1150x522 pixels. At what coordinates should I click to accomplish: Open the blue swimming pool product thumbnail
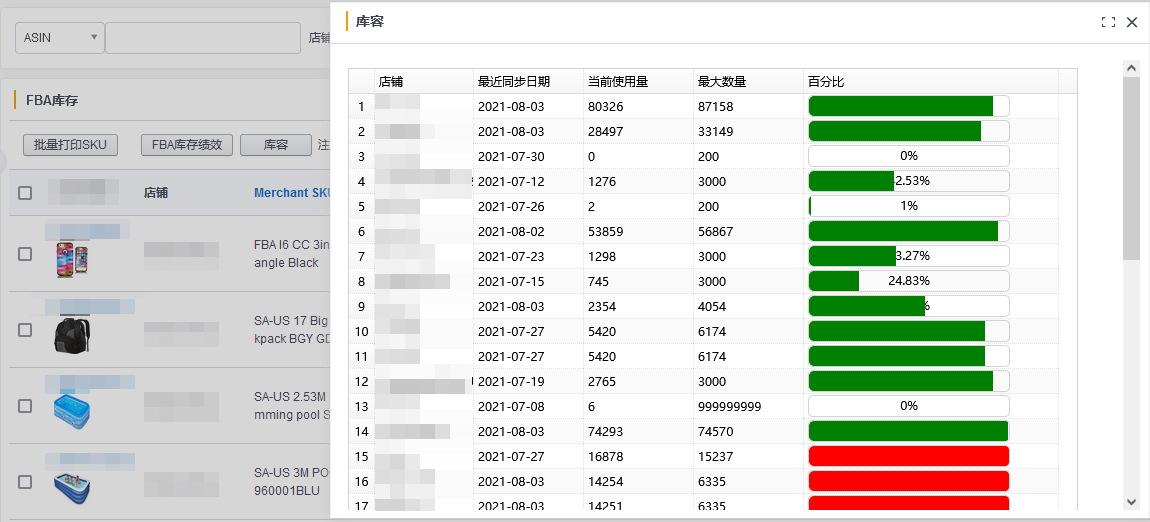tap(74, 408)
